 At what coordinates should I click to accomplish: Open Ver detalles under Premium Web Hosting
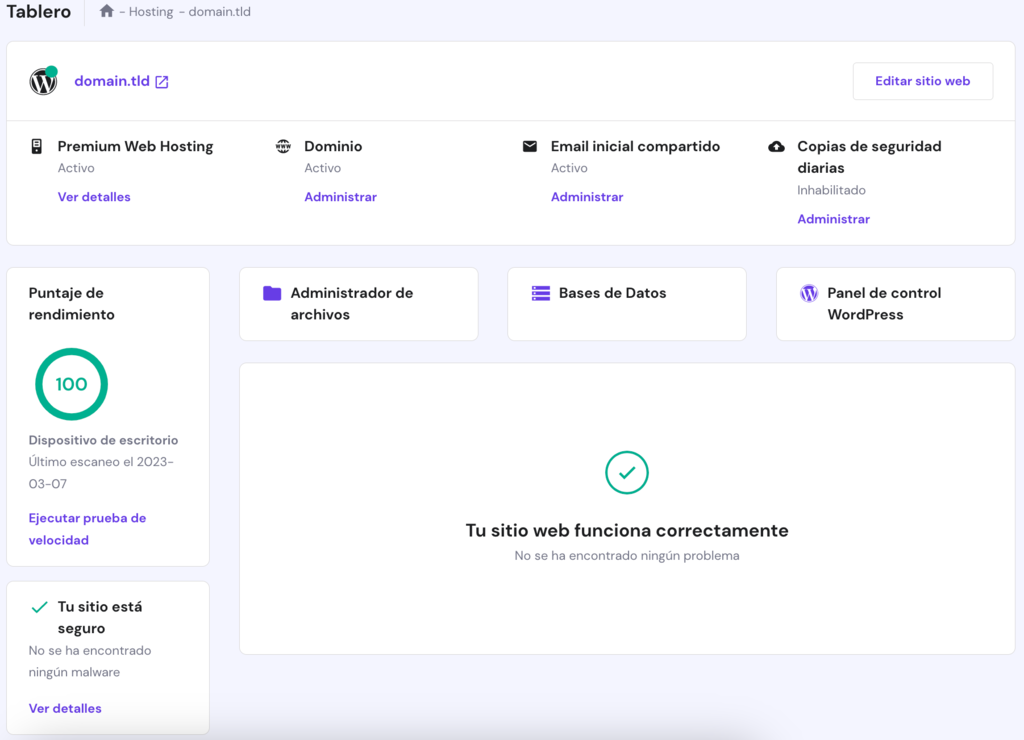point(94,197)
